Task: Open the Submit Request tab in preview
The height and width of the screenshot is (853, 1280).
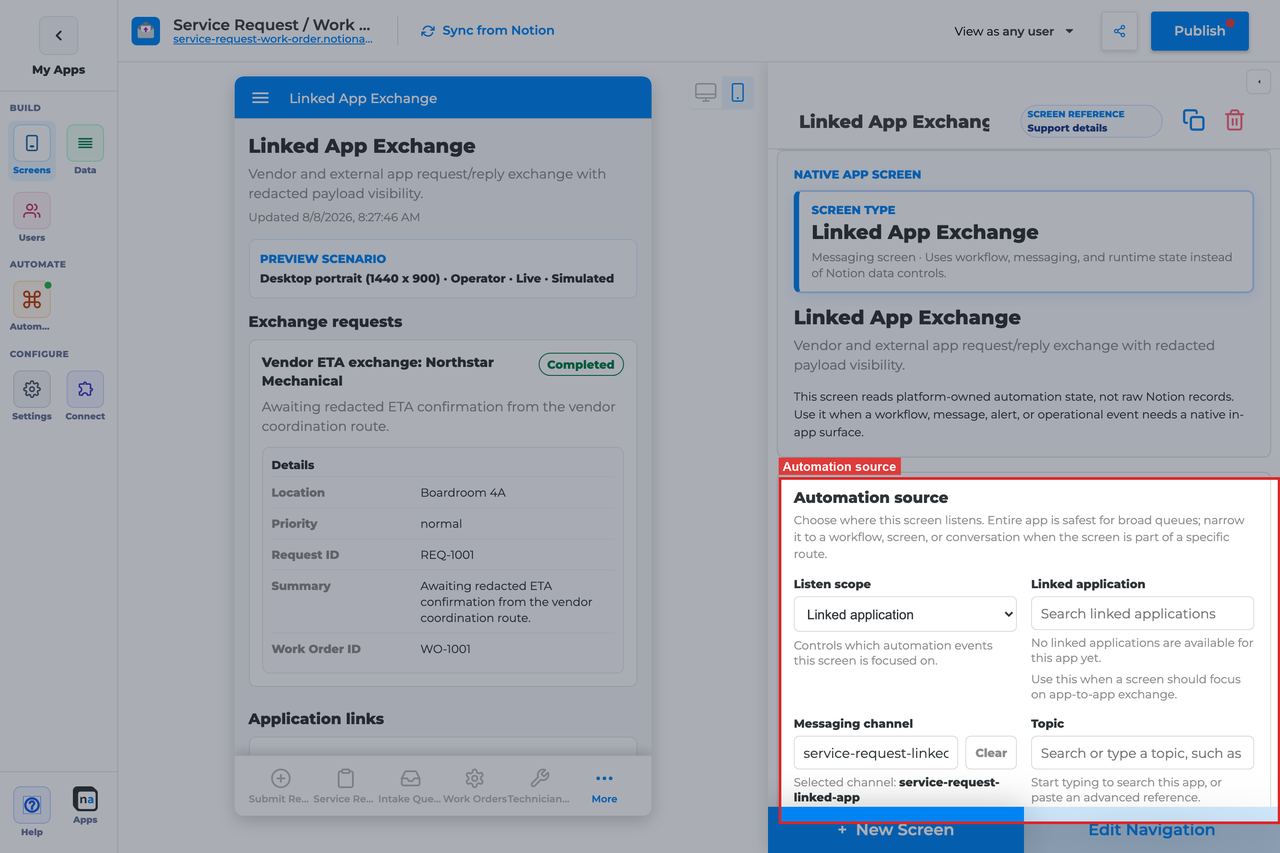Action: [281, 786]
